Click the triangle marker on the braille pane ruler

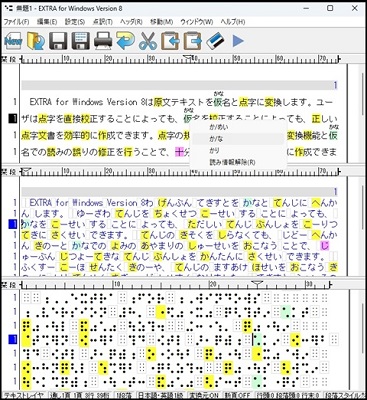tap(257, 284)
